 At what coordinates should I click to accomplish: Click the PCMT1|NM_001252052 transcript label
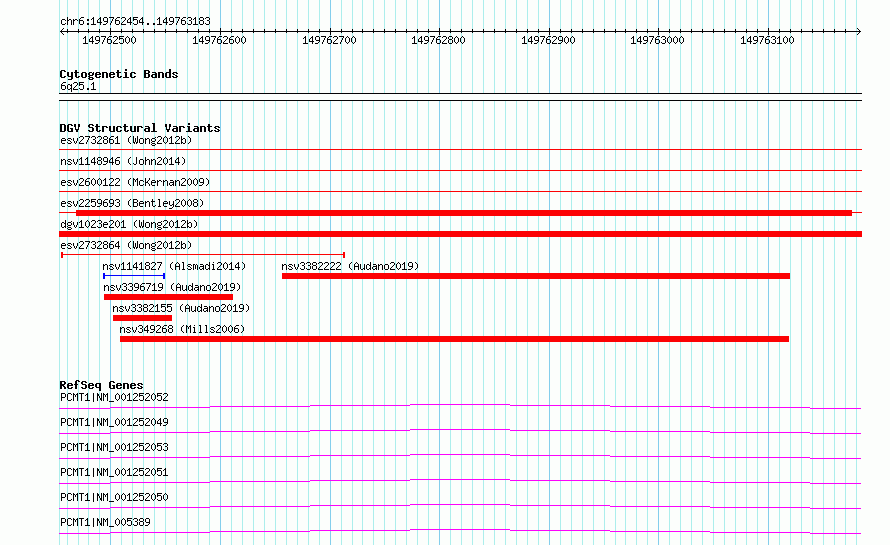(114, 397)
